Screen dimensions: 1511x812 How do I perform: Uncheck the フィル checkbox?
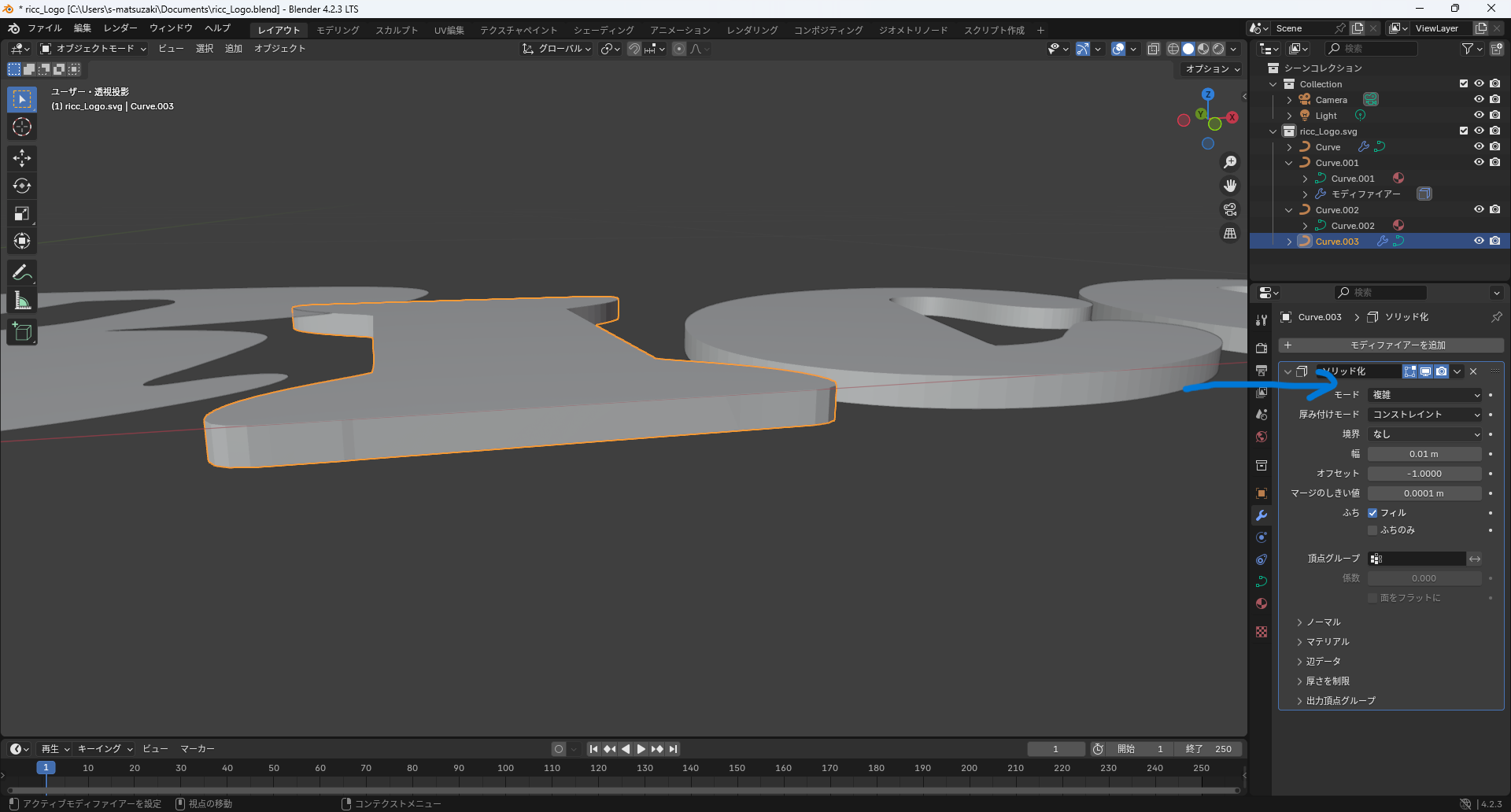coord(1372,513)
